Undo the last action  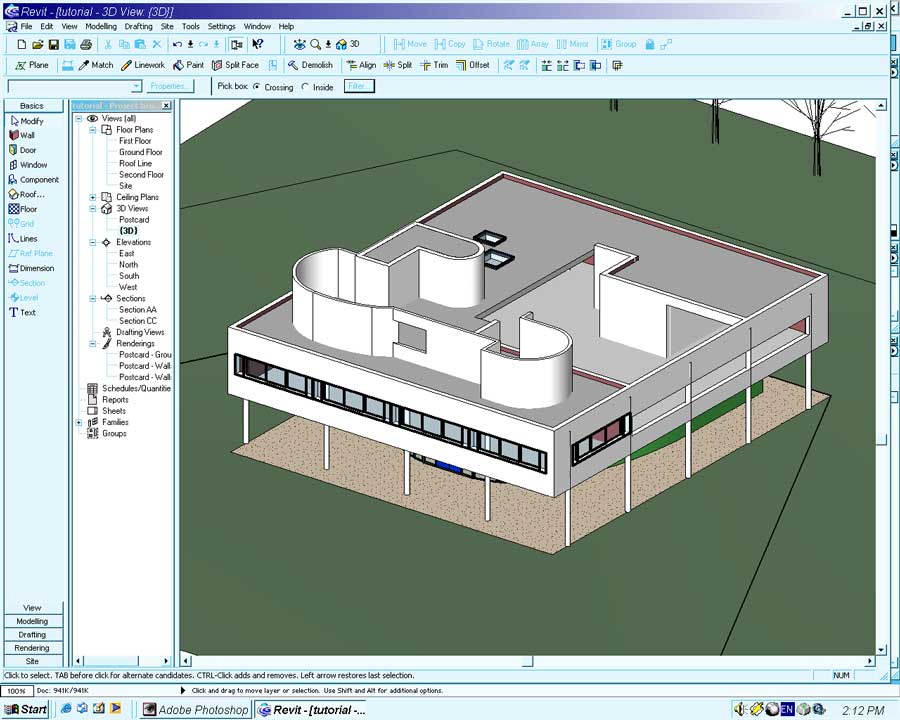(x=177, y=44)
